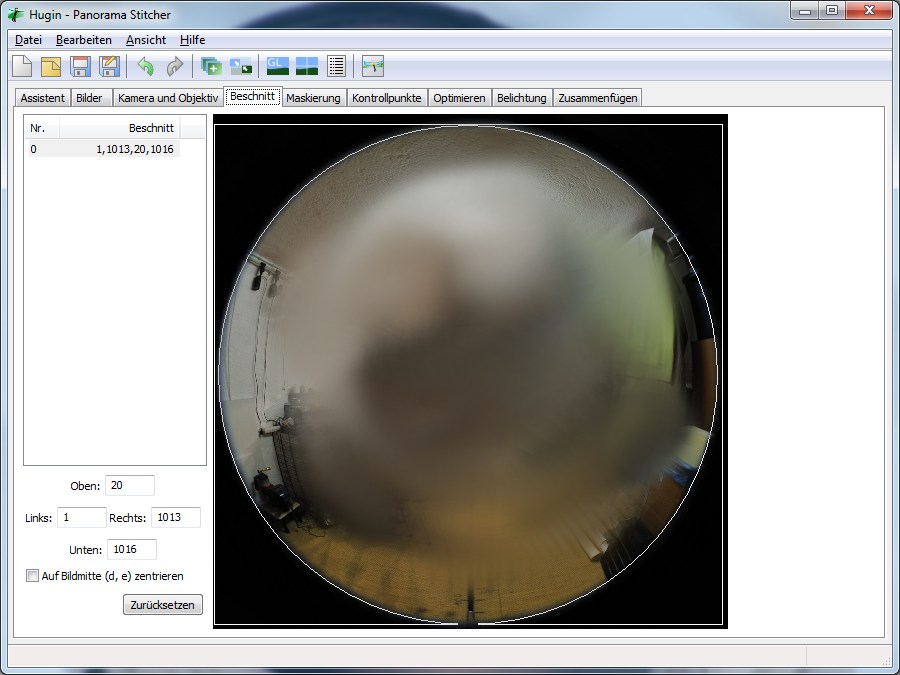Click the Rechts crop input field
The height and width of the screenshot is (675, 900).
(x=175, y=518)
